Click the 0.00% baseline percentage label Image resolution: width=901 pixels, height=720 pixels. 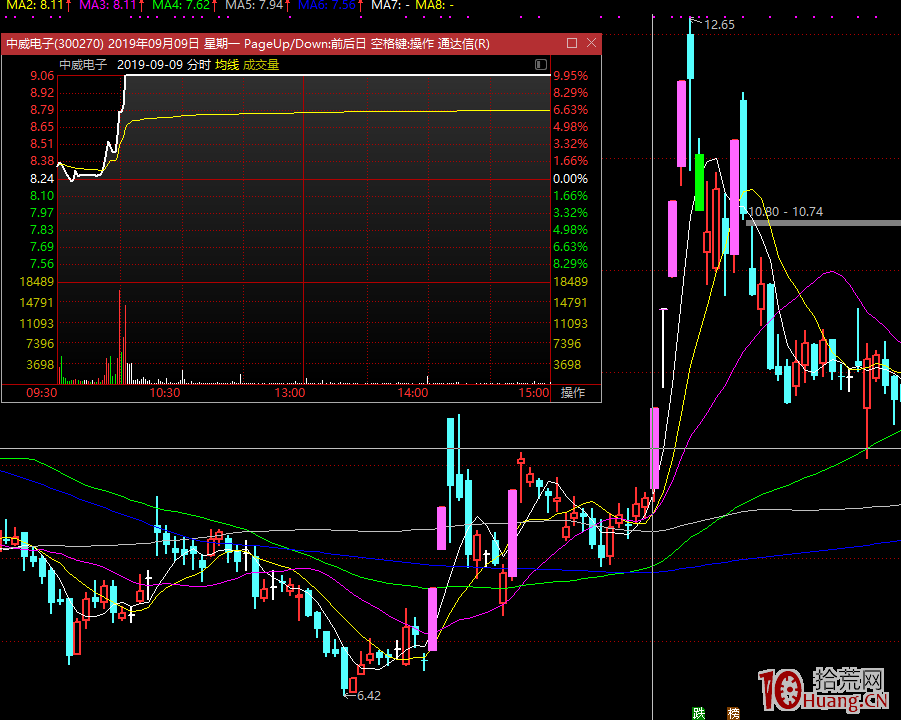point(570,179)
